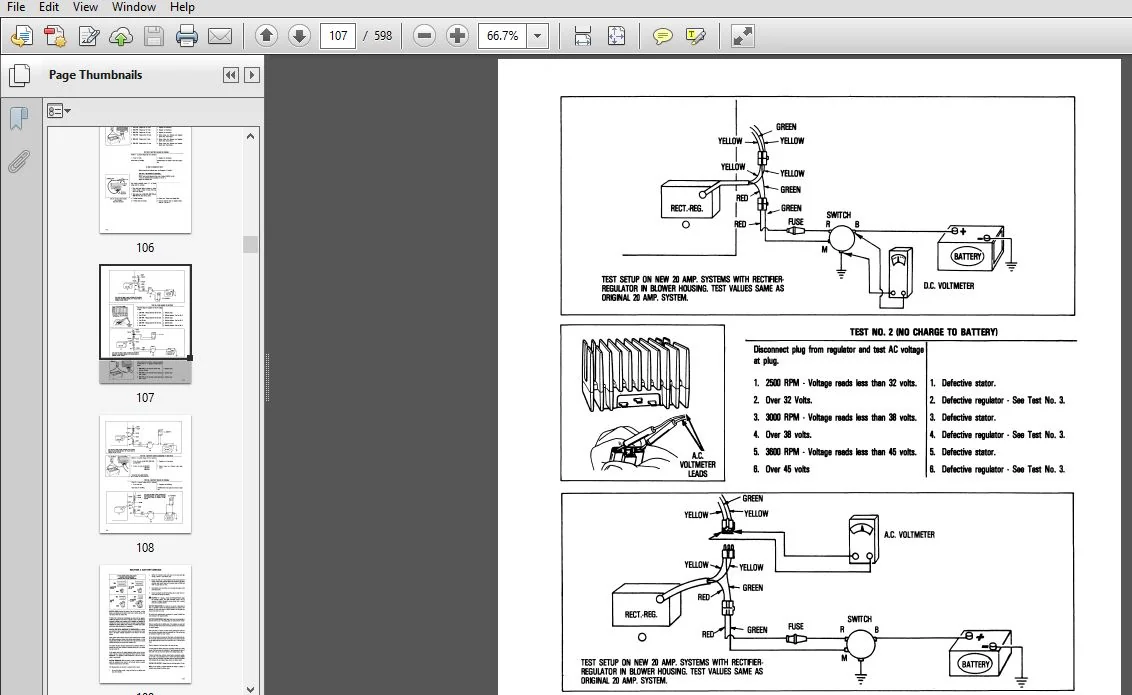Click the 'A.C. VOLTMETER' diagram label
Viewport: 1132px width, 695px height.
909,535
